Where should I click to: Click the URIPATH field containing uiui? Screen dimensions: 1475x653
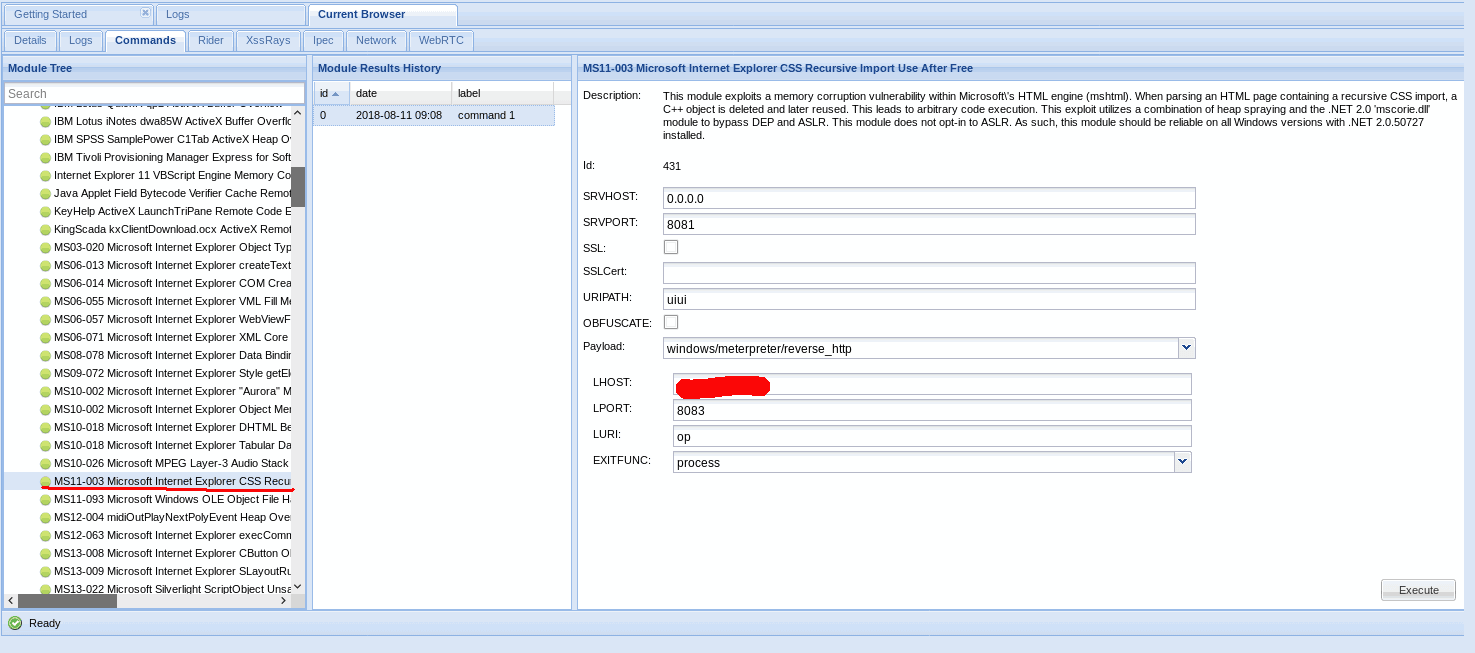click(929, 299)
